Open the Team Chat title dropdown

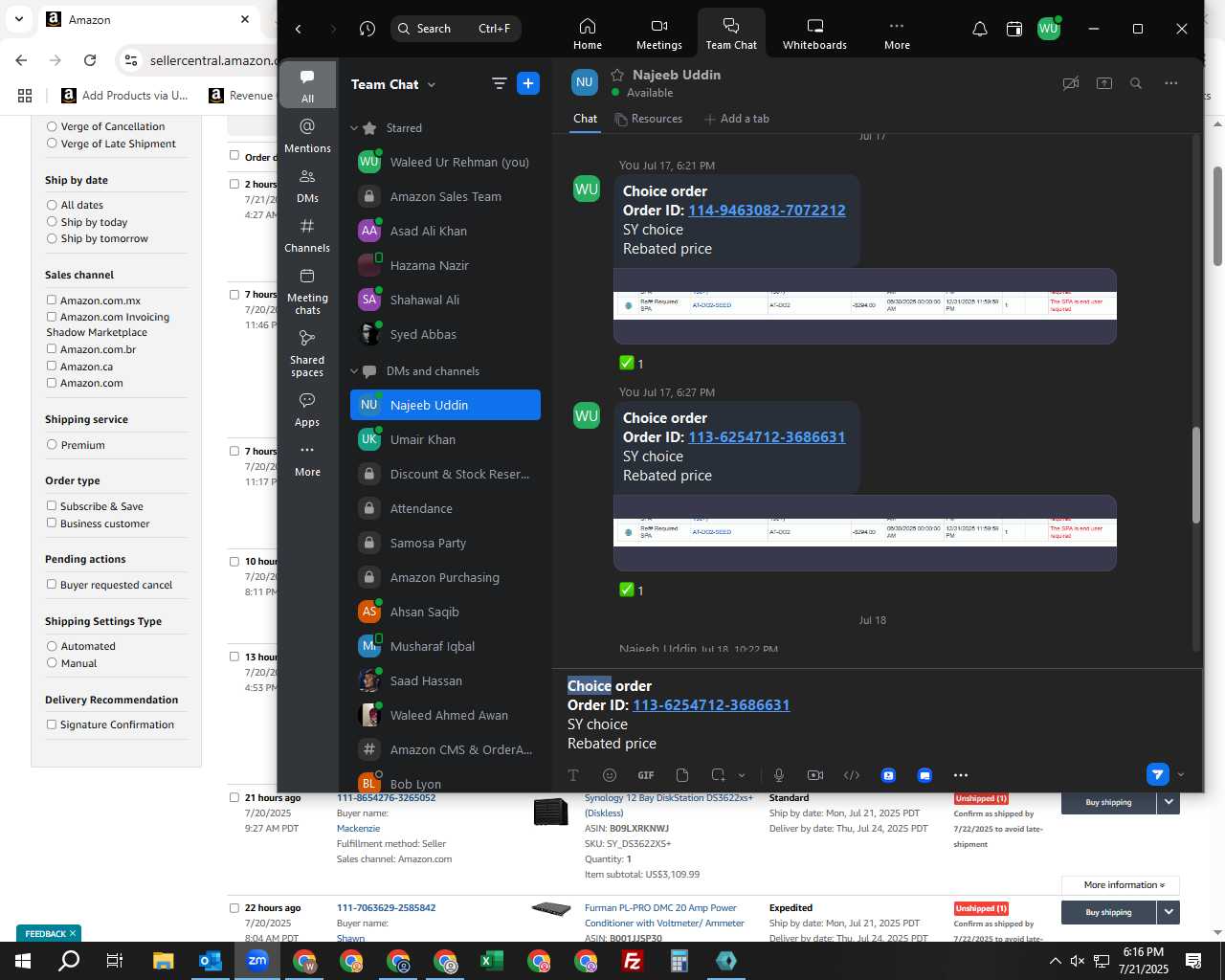432,84
